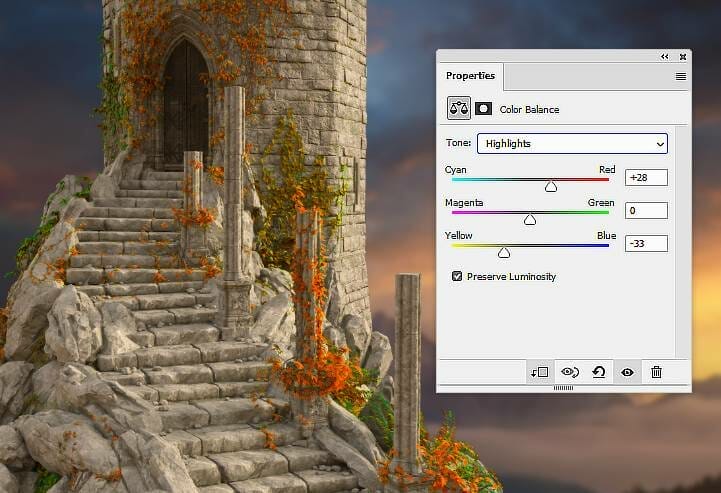Open the Tone Highlights dropdown
Screen dimensions: 721x493
572,143
